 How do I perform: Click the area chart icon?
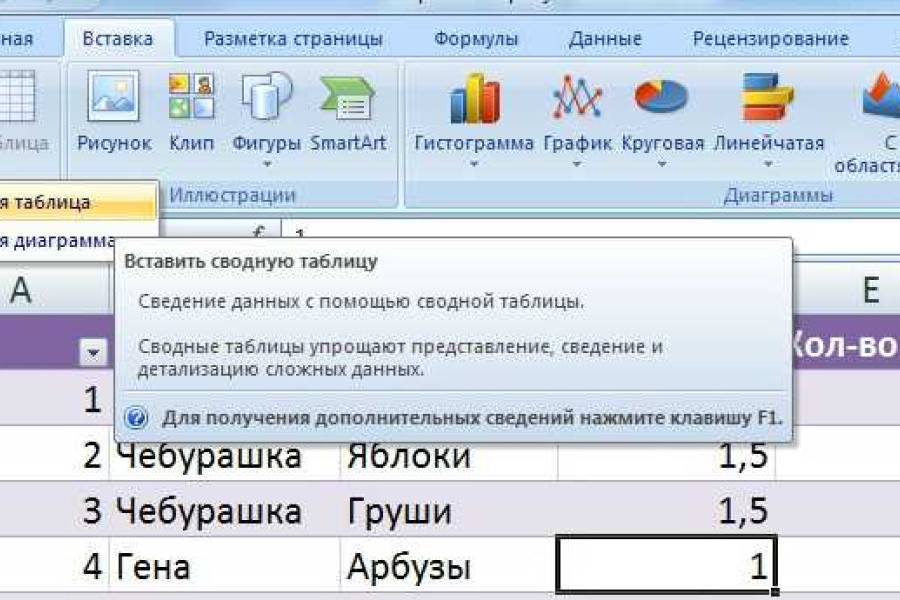click(x=878, y=99)
